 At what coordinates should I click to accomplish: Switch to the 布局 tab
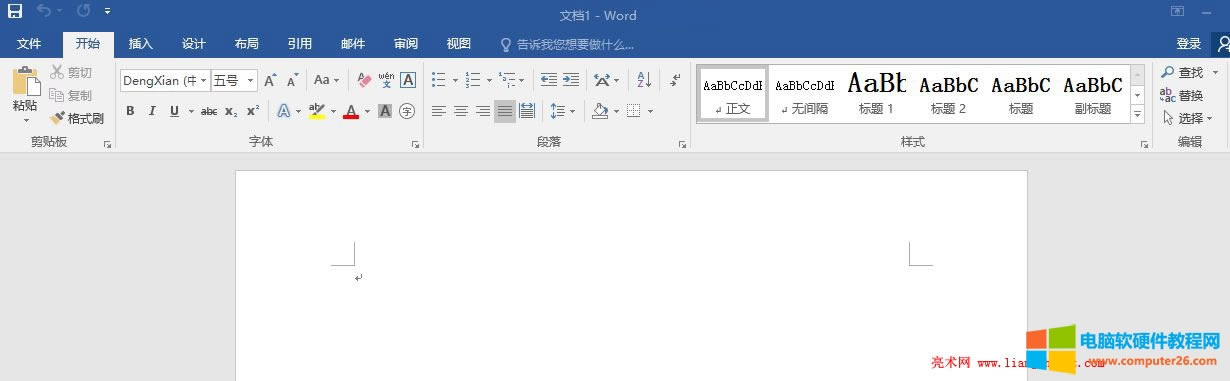click(247, 44)
